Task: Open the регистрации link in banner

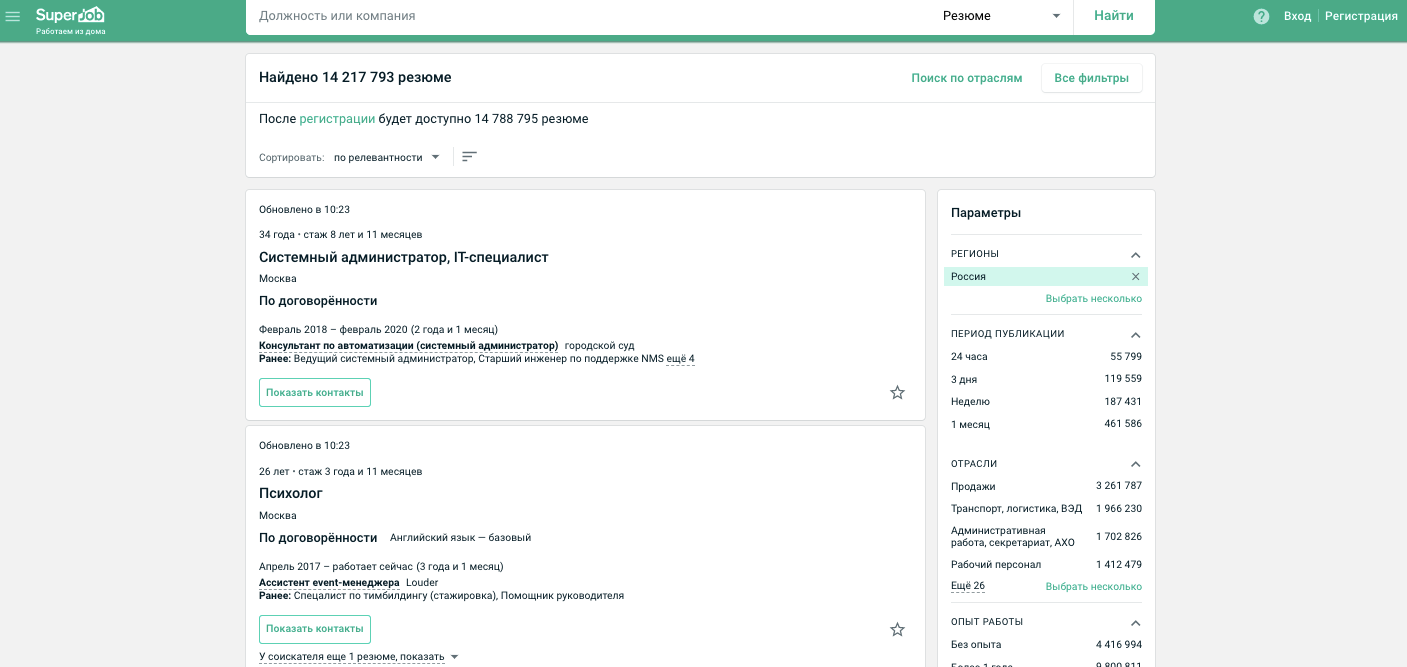Action: [337, 118]
